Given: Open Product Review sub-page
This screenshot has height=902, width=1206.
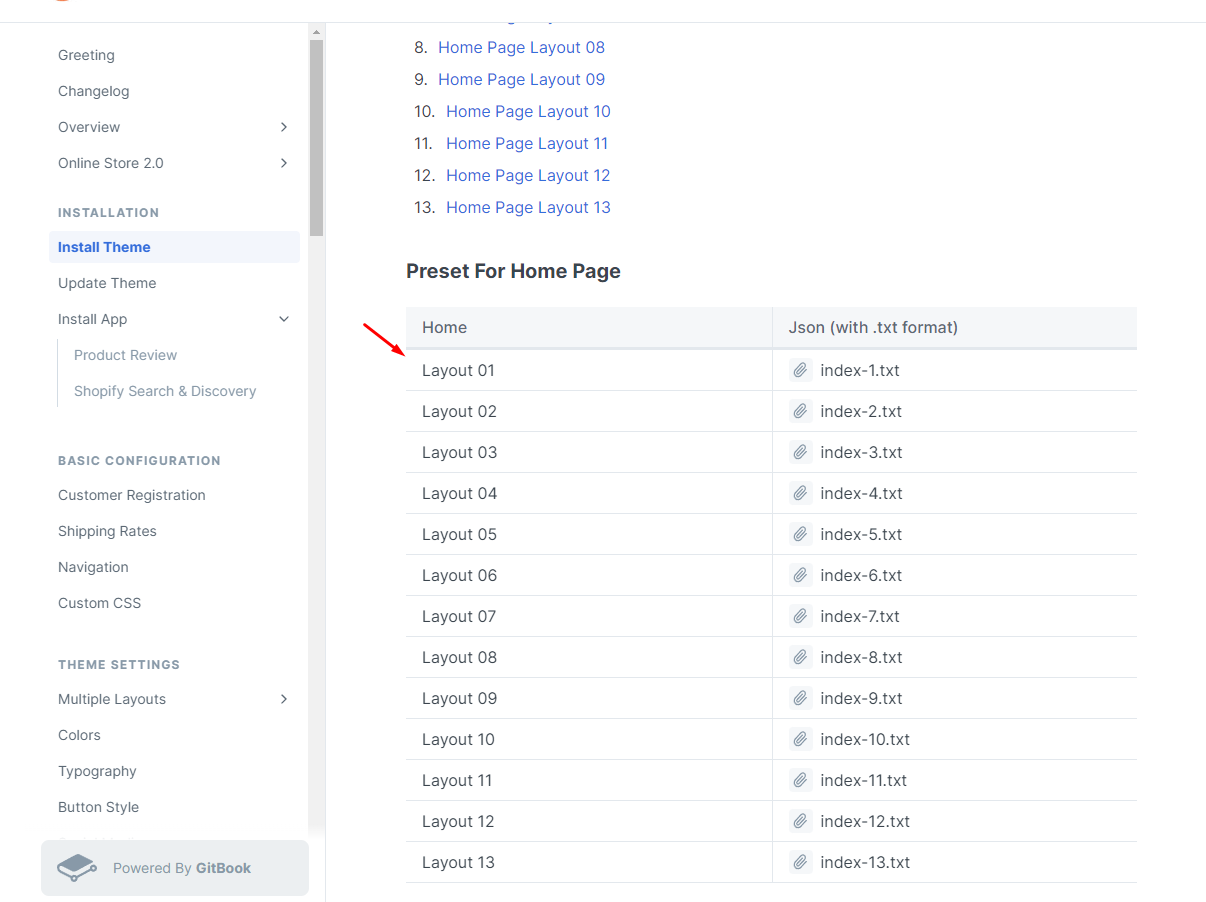Looking at the screenshot, I should [125, 355].
